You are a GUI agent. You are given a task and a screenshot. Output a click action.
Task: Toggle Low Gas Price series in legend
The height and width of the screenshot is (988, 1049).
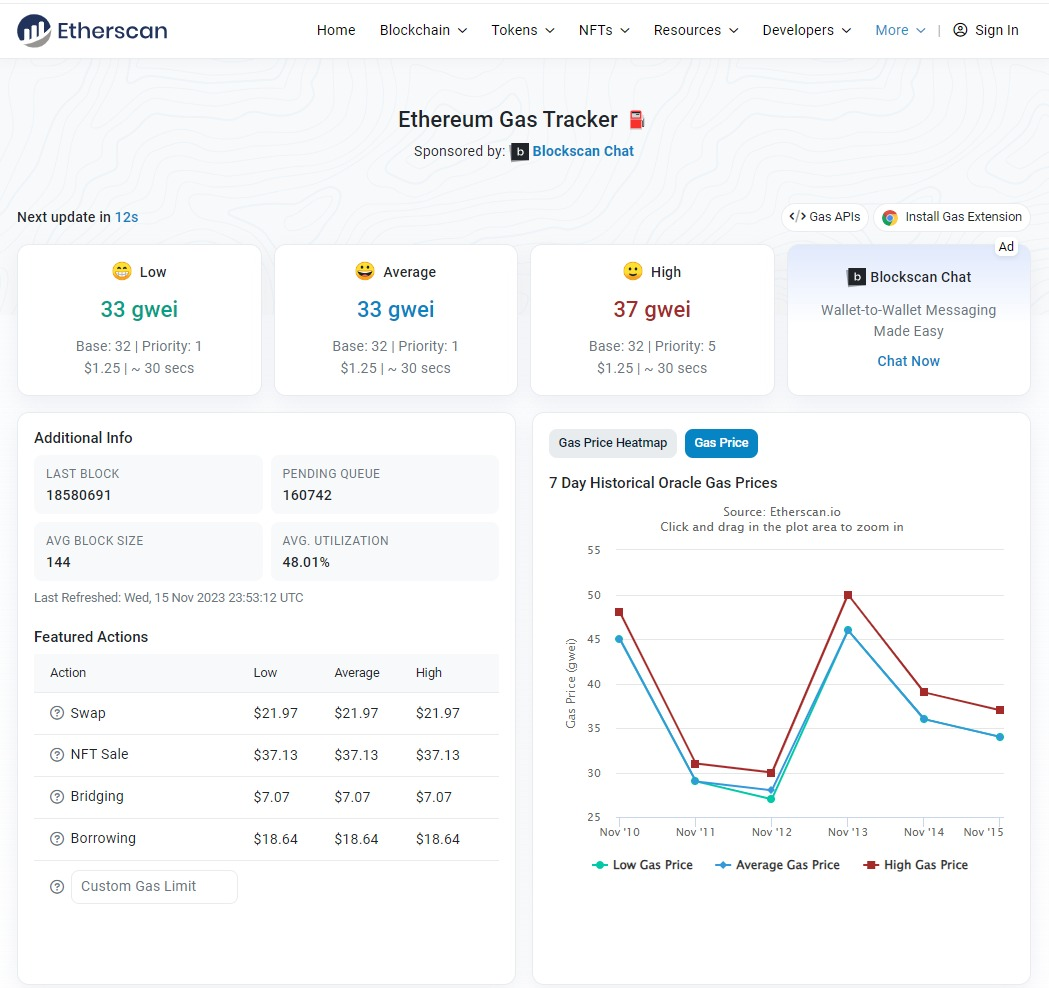pyautogui.click(x=643, y=865)
